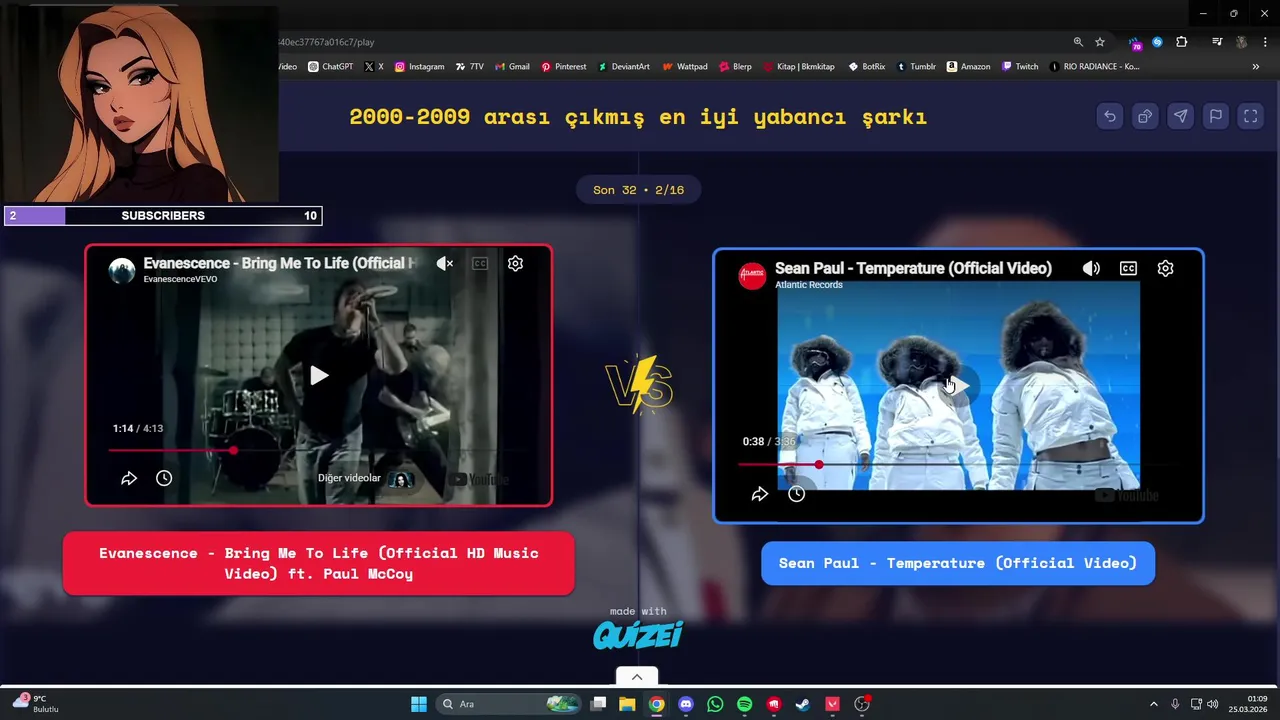
Task: Click Watch Later clock on Sean Paul video
Action: point(796,494)
